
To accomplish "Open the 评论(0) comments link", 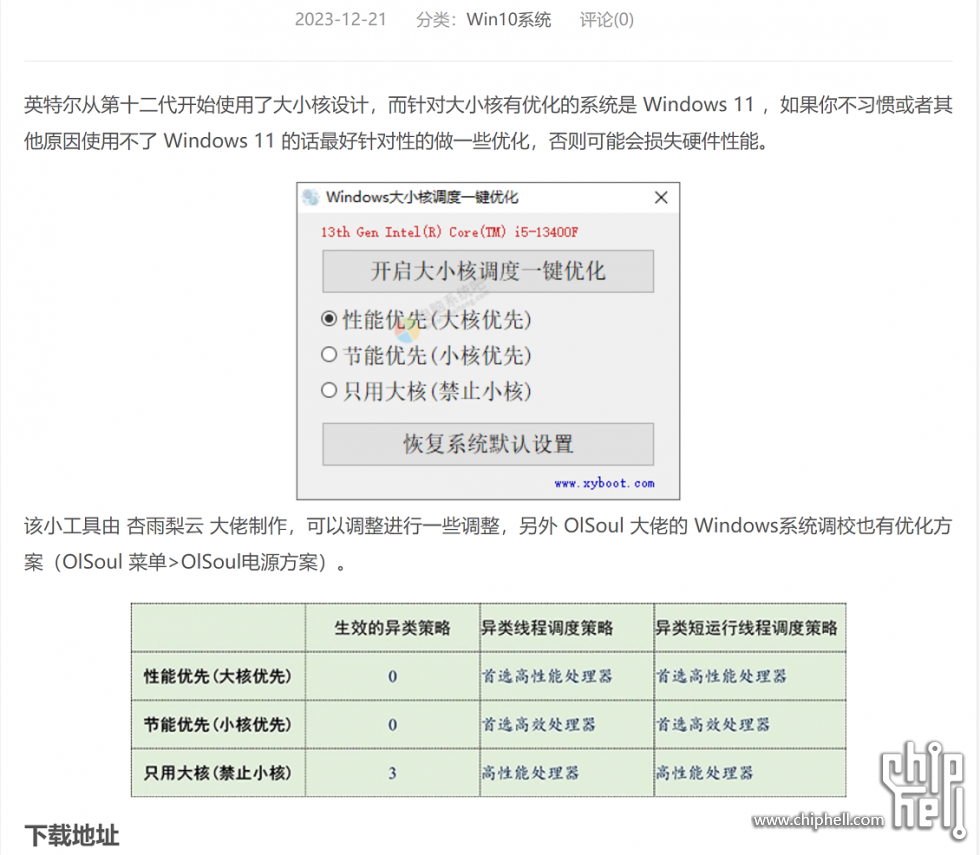I will [606, 19].
